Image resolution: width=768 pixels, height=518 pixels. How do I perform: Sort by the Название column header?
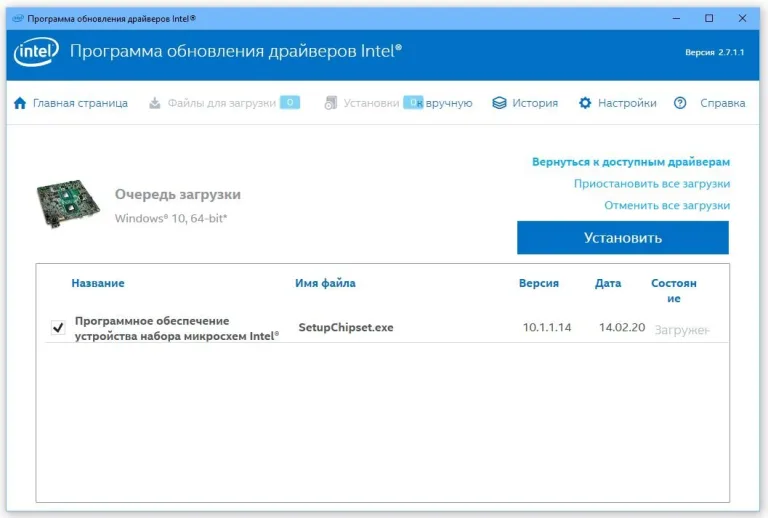[98, 283]
